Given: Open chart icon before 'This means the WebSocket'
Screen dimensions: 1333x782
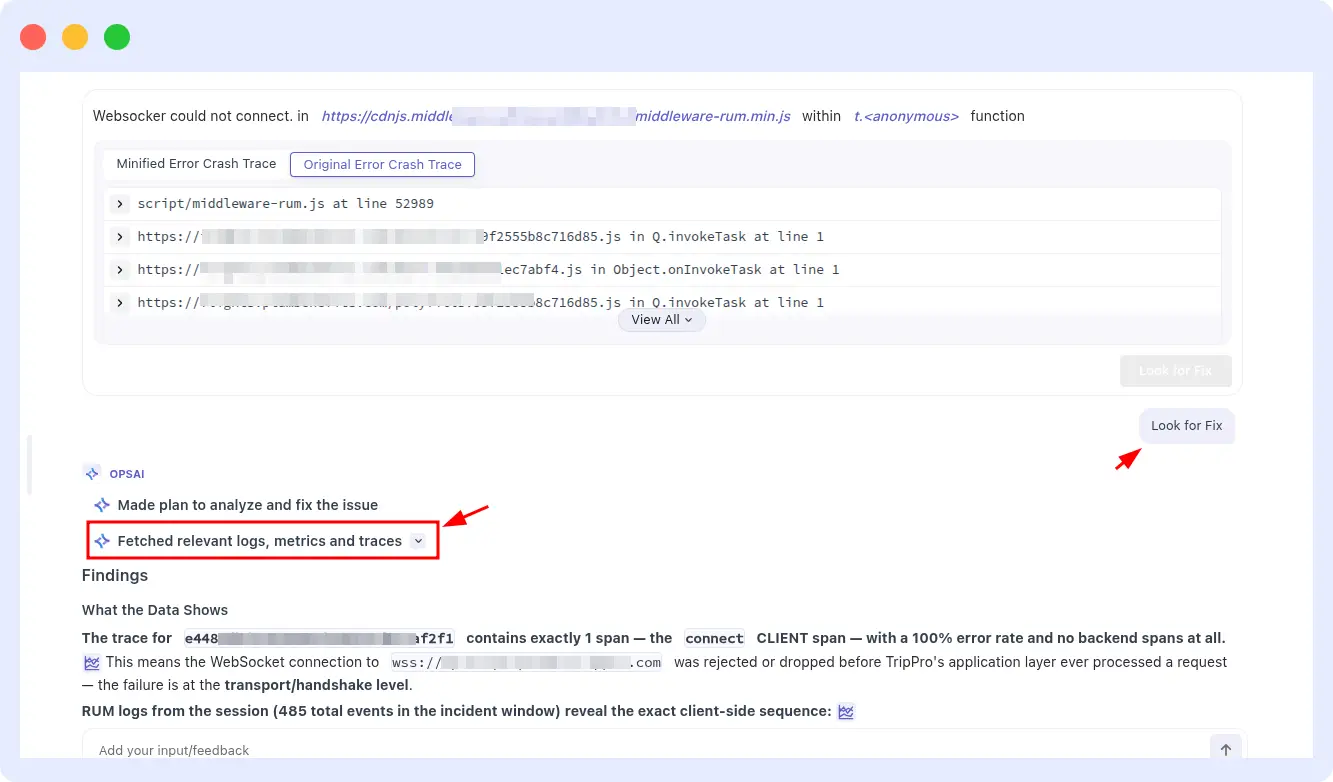Looking at the screenshot, I should [x=92, y=662].
